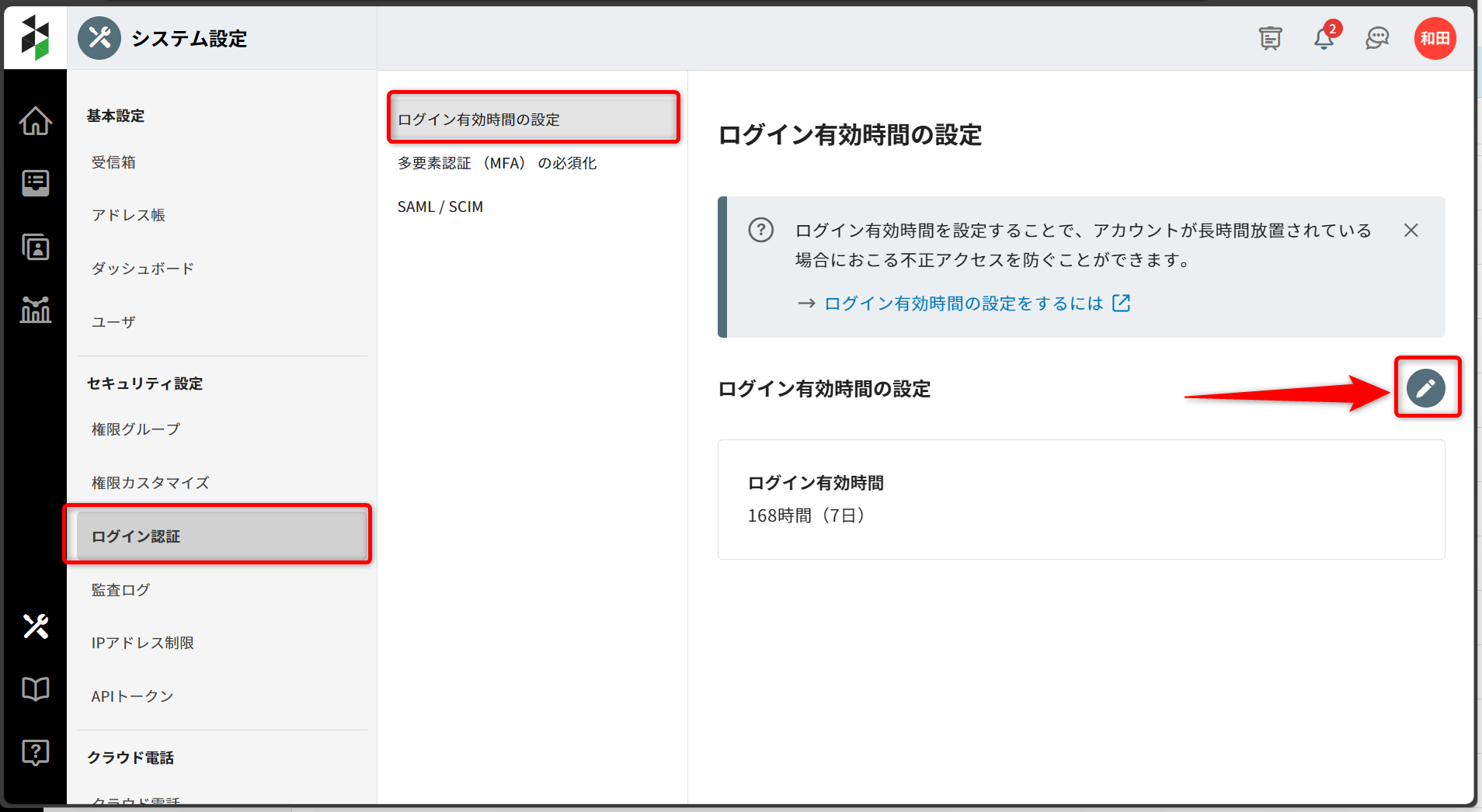Open the link ログイン有効時間の設定をするには
Screen dimensions: 1482x812
click(964, 304)
